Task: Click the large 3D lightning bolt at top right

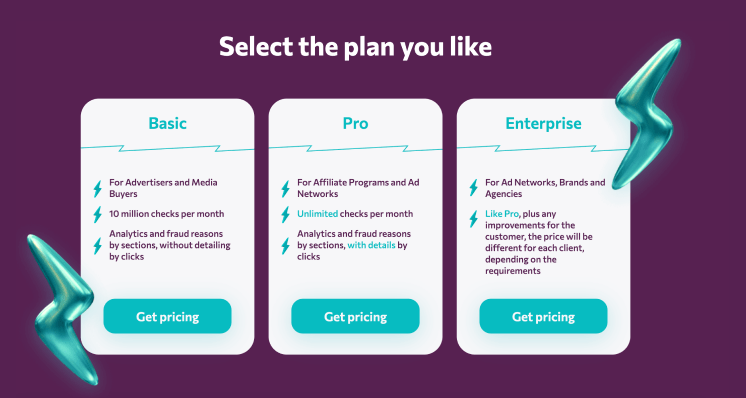Action: (647, 114)
